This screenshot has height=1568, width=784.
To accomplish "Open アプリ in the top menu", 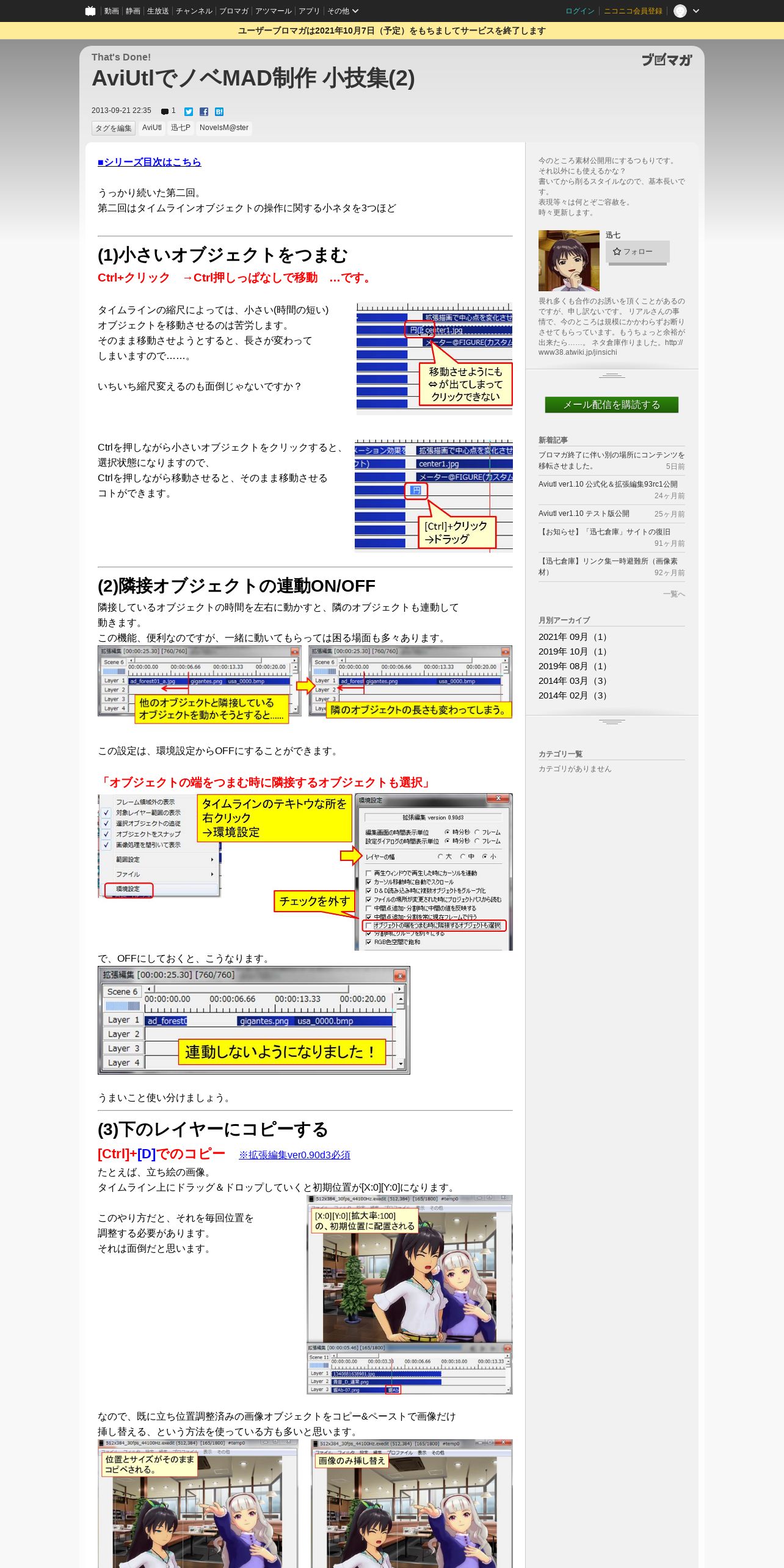I will click(x=309, y=11).
